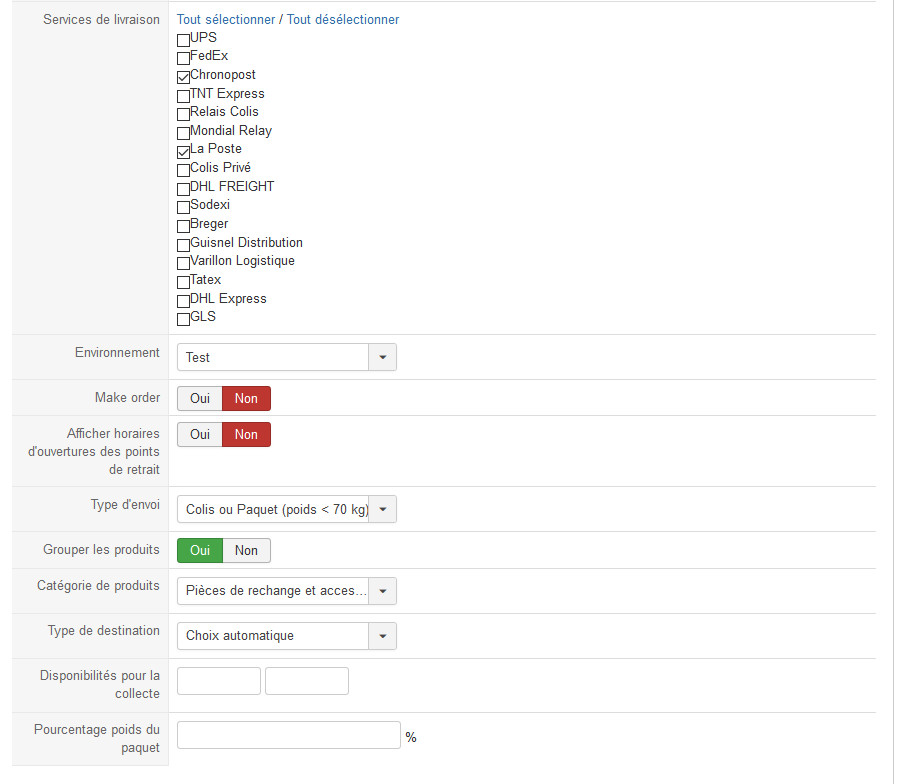904x784 pixels.
Task: Click the Environnement dropdown arrow
Action: click(382, 357)
